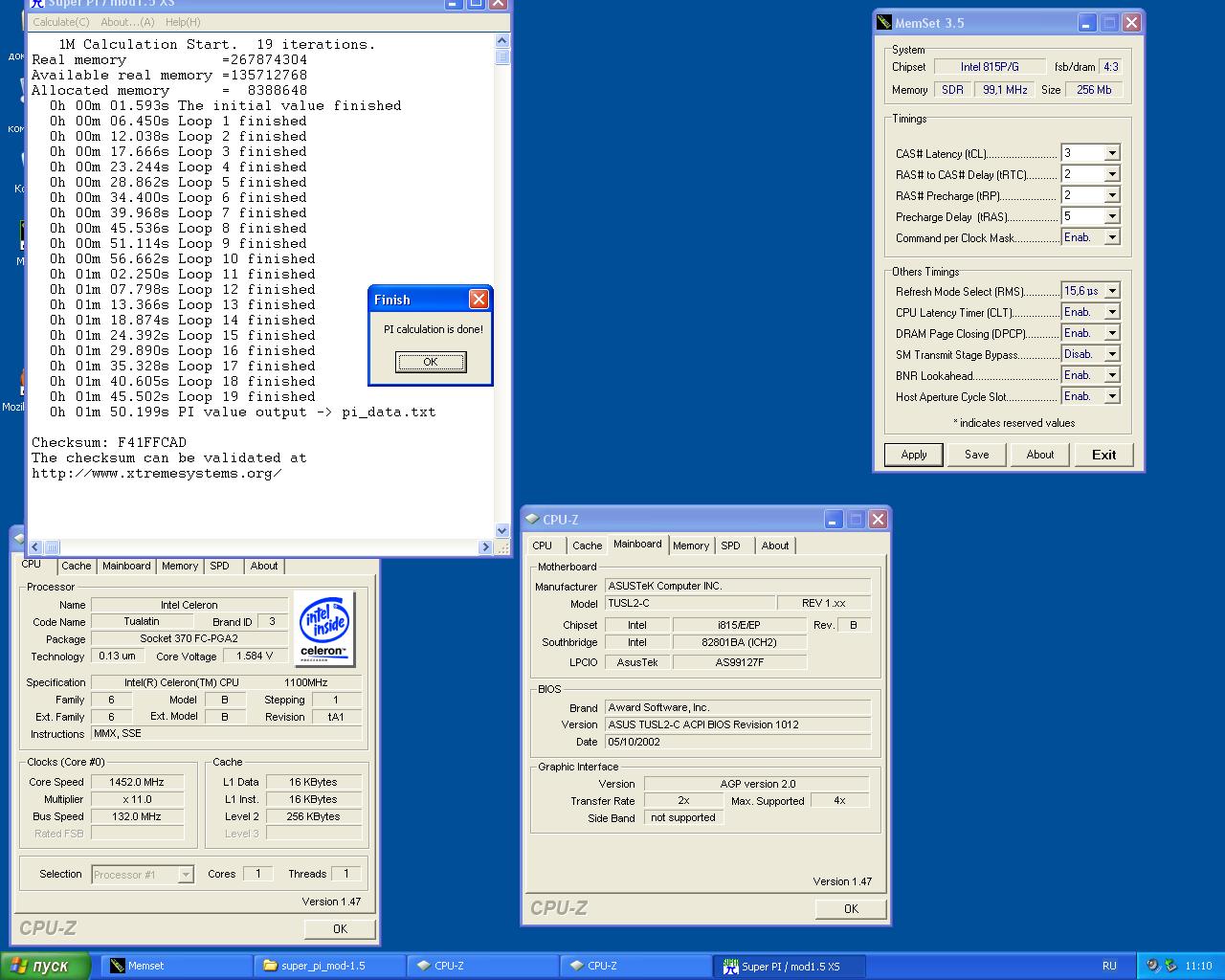Switch to SPD tab in Mainboard CPU-Z window

[x=730, y=546]
